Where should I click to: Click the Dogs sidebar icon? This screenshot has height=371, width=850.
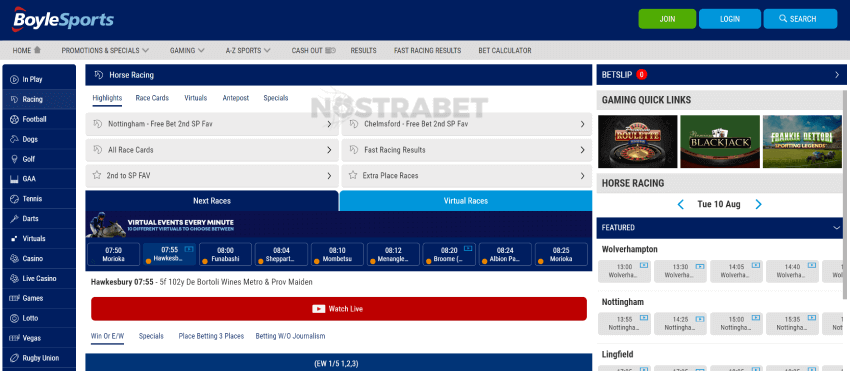(14, 139)
